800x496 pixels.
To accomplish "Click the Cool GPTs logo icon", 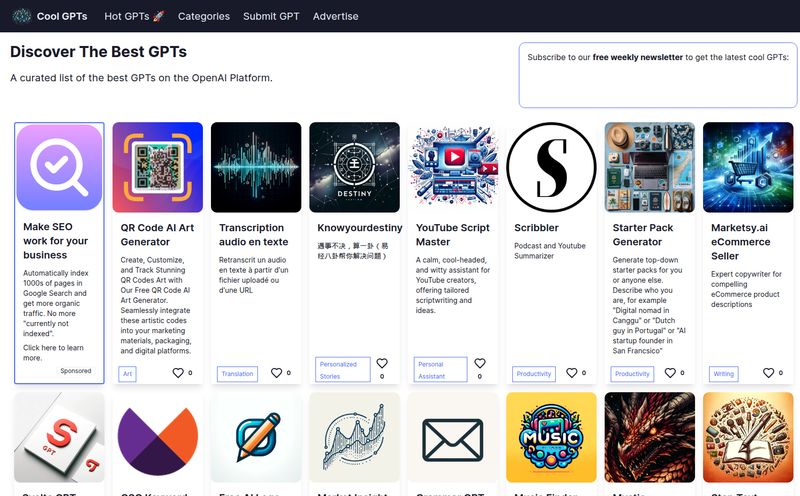I will pos(21,16).
